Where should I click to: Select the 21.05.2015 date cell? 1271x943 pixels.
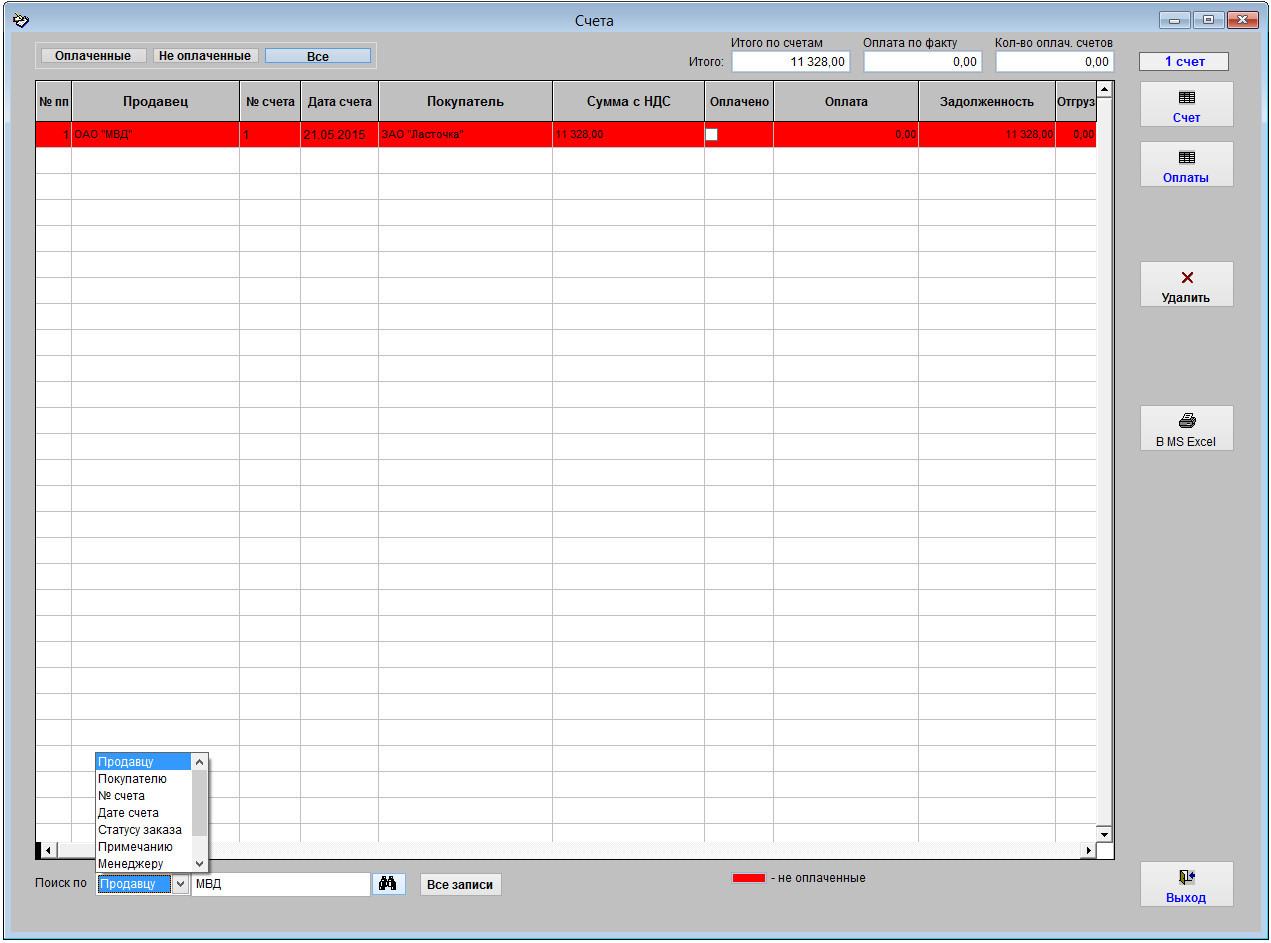click(x=340, y=134)
